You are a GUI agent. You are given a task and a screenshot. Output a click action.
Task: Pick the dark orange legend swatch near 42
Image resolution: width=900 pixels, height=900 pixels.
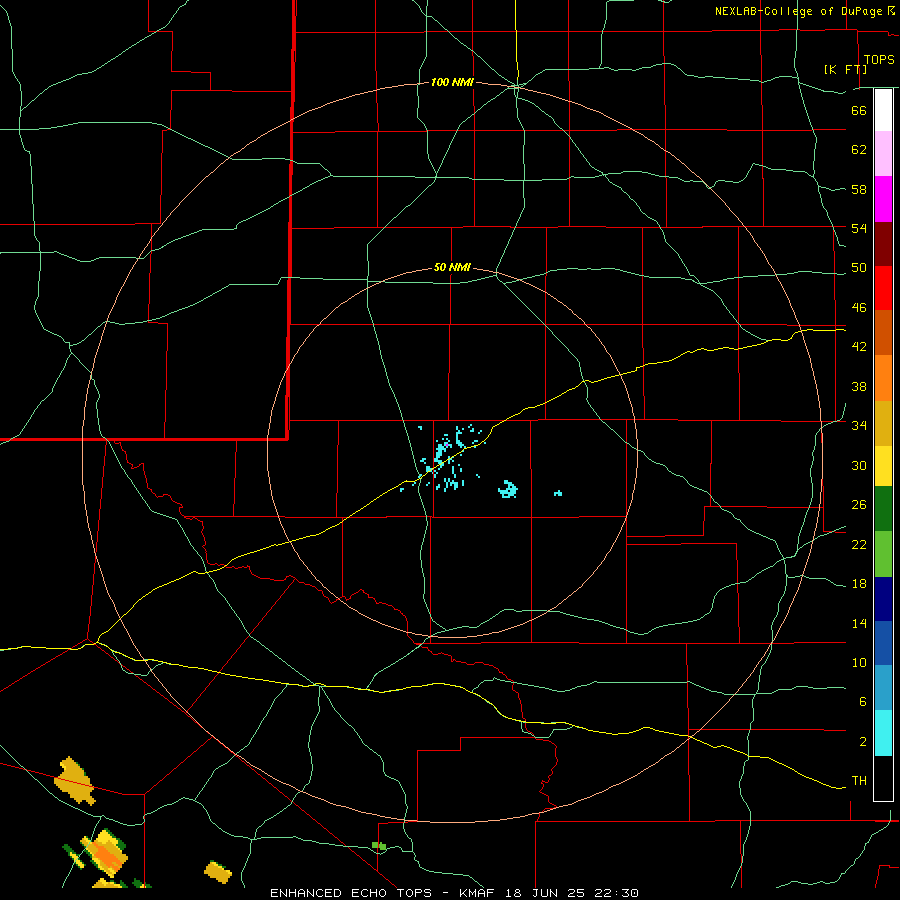pos(883,333)
